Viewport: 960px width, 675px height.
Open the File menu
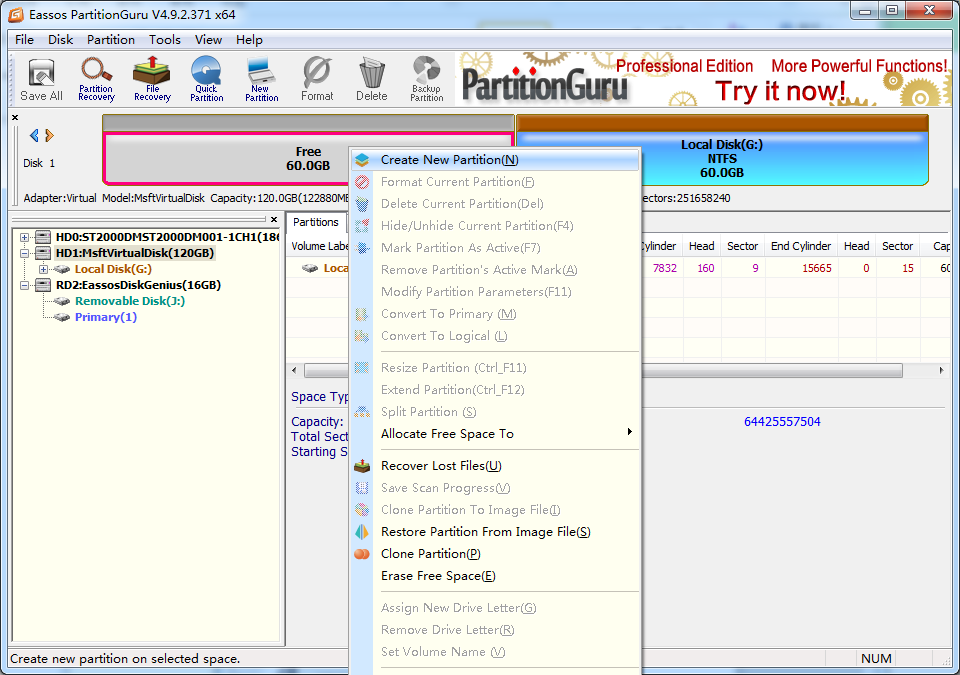click(24, 40)
